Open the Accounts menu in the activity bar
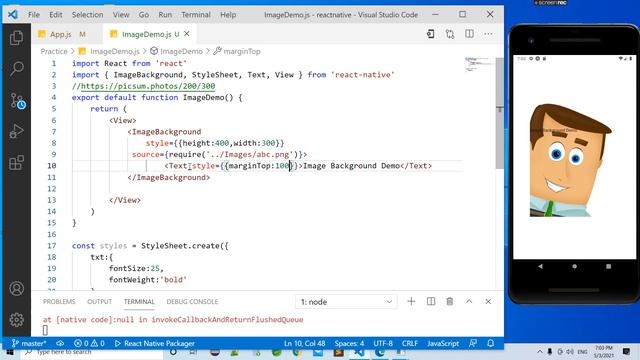Viewport: 640px width, 360px height. point(16,289)
